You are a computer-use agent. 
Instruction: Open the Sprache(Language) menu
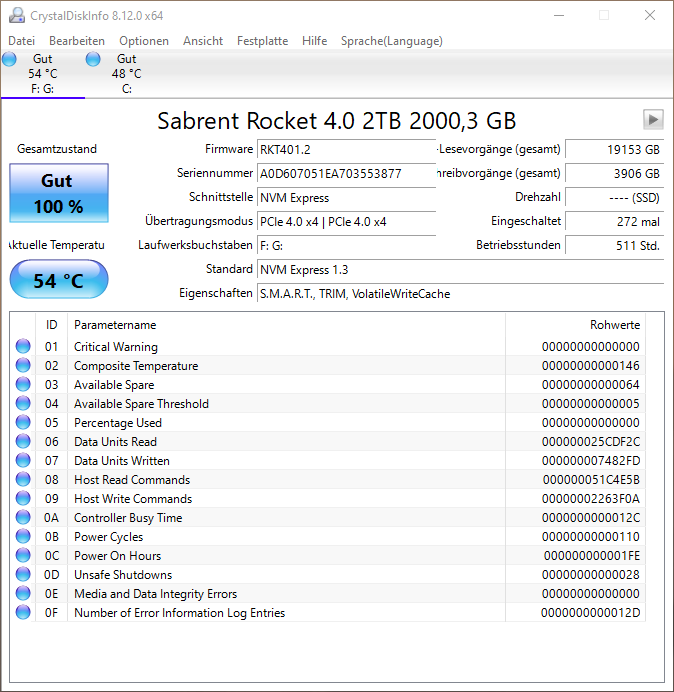coord(392,41)
